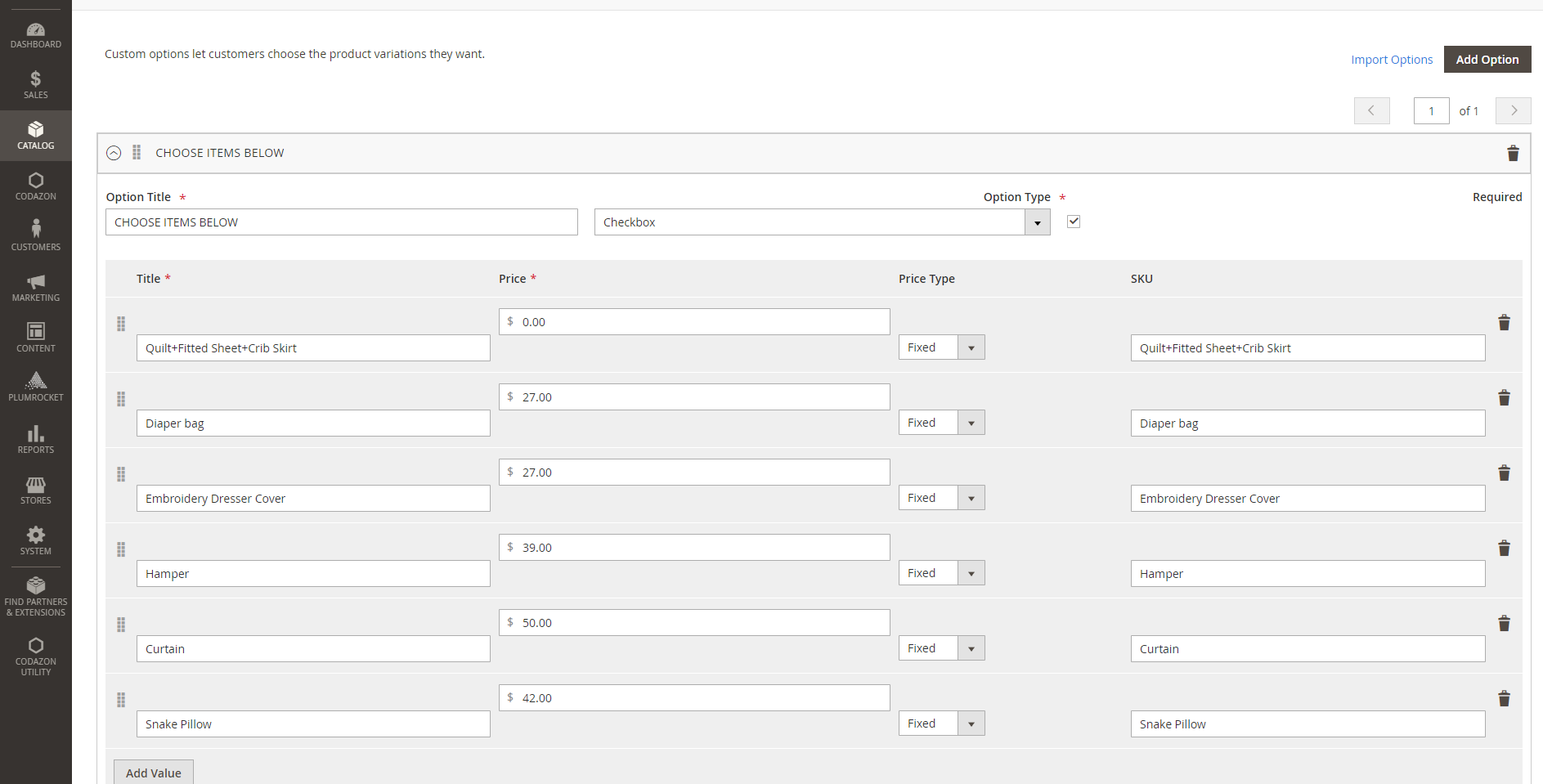Open the Catalog sidebar section
1543x784 pixels.
point(36,136)
